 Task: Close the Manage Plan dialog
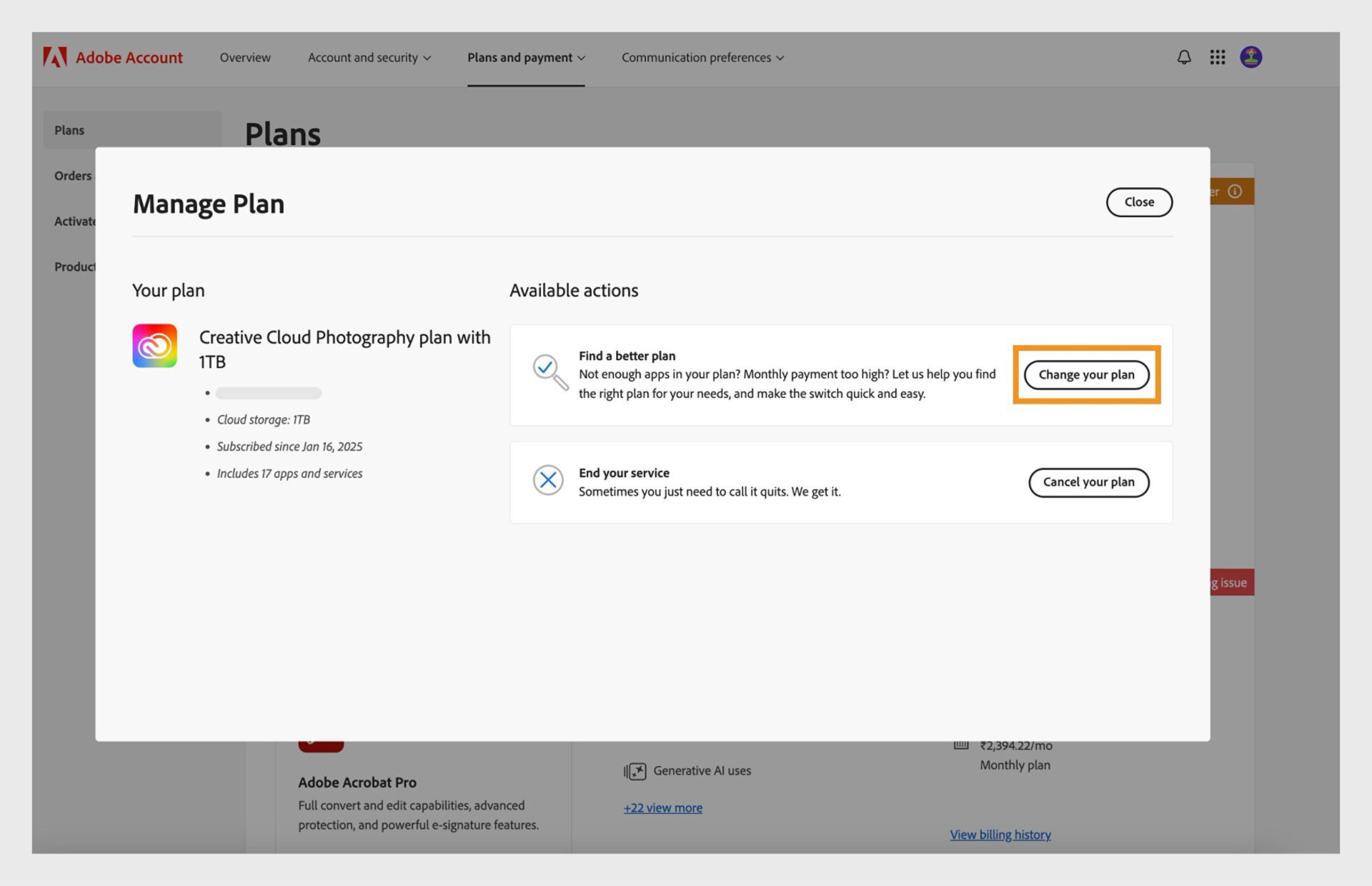coord(1139,202)
